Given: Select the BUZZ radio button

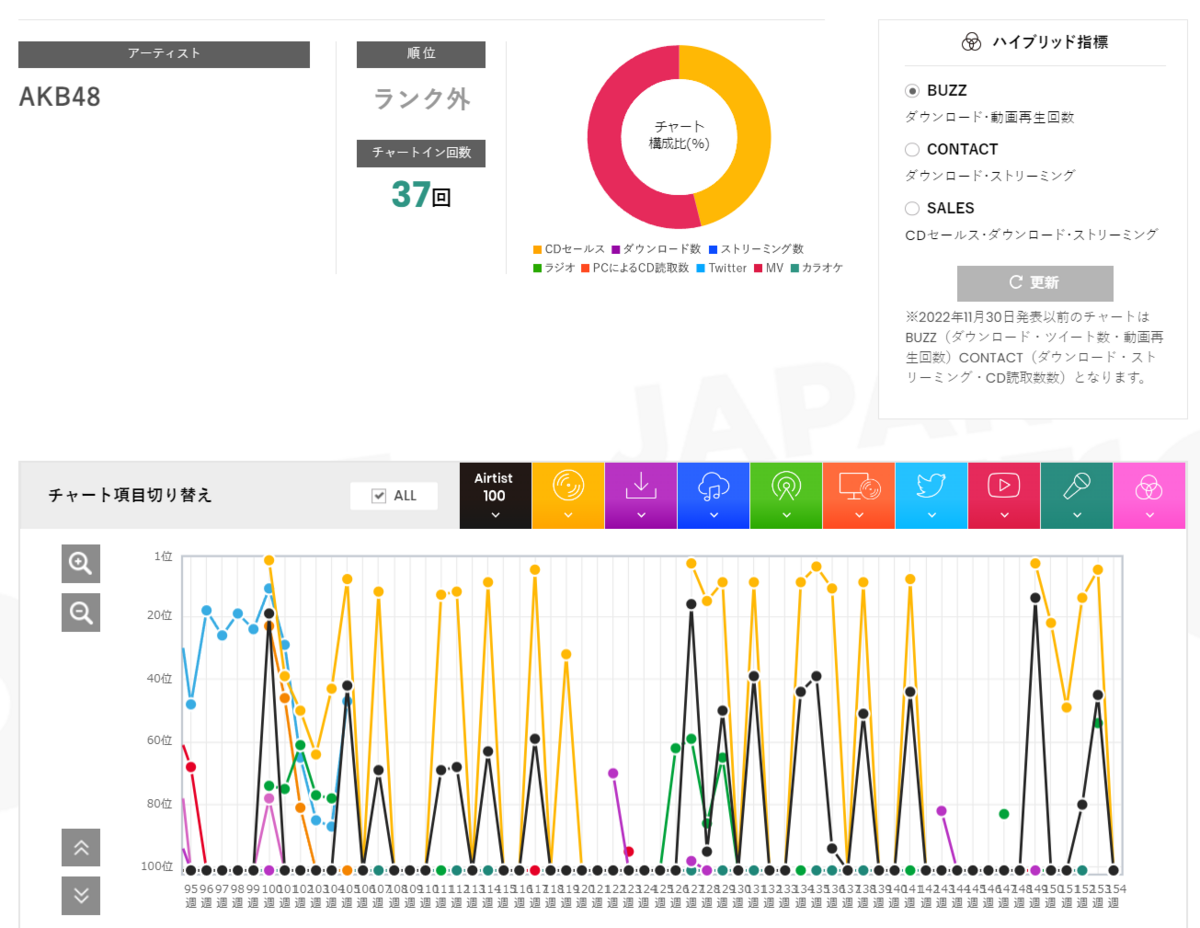Looking at the screenshot, I should pyautogui.click(x=912, y=91).
